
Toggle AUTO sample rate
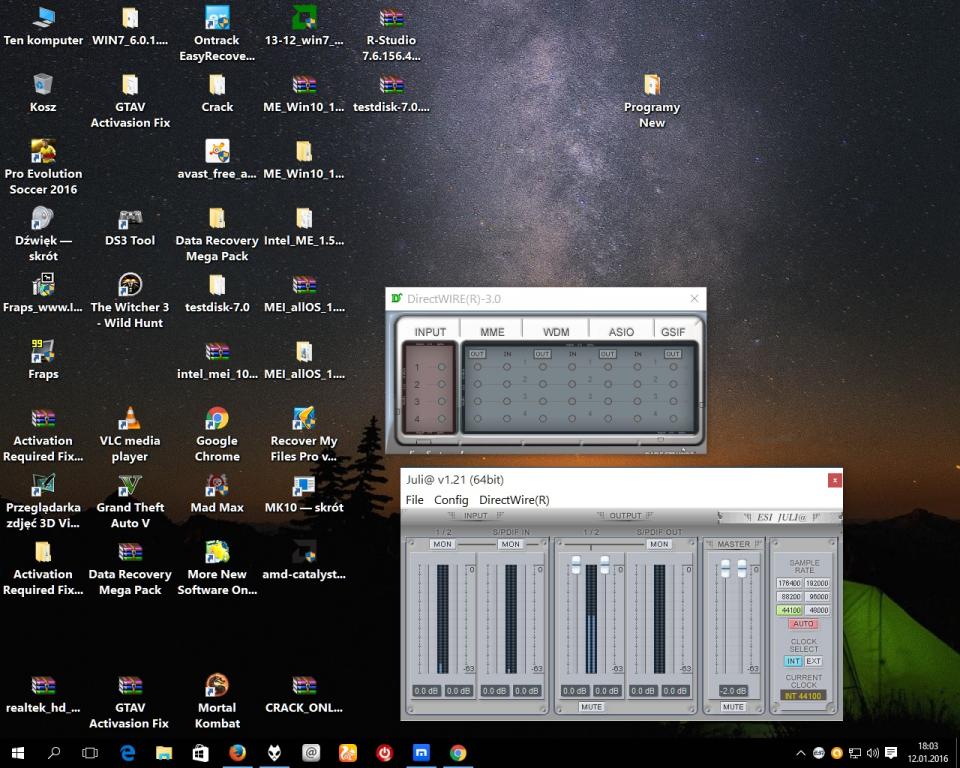(803, 623)
